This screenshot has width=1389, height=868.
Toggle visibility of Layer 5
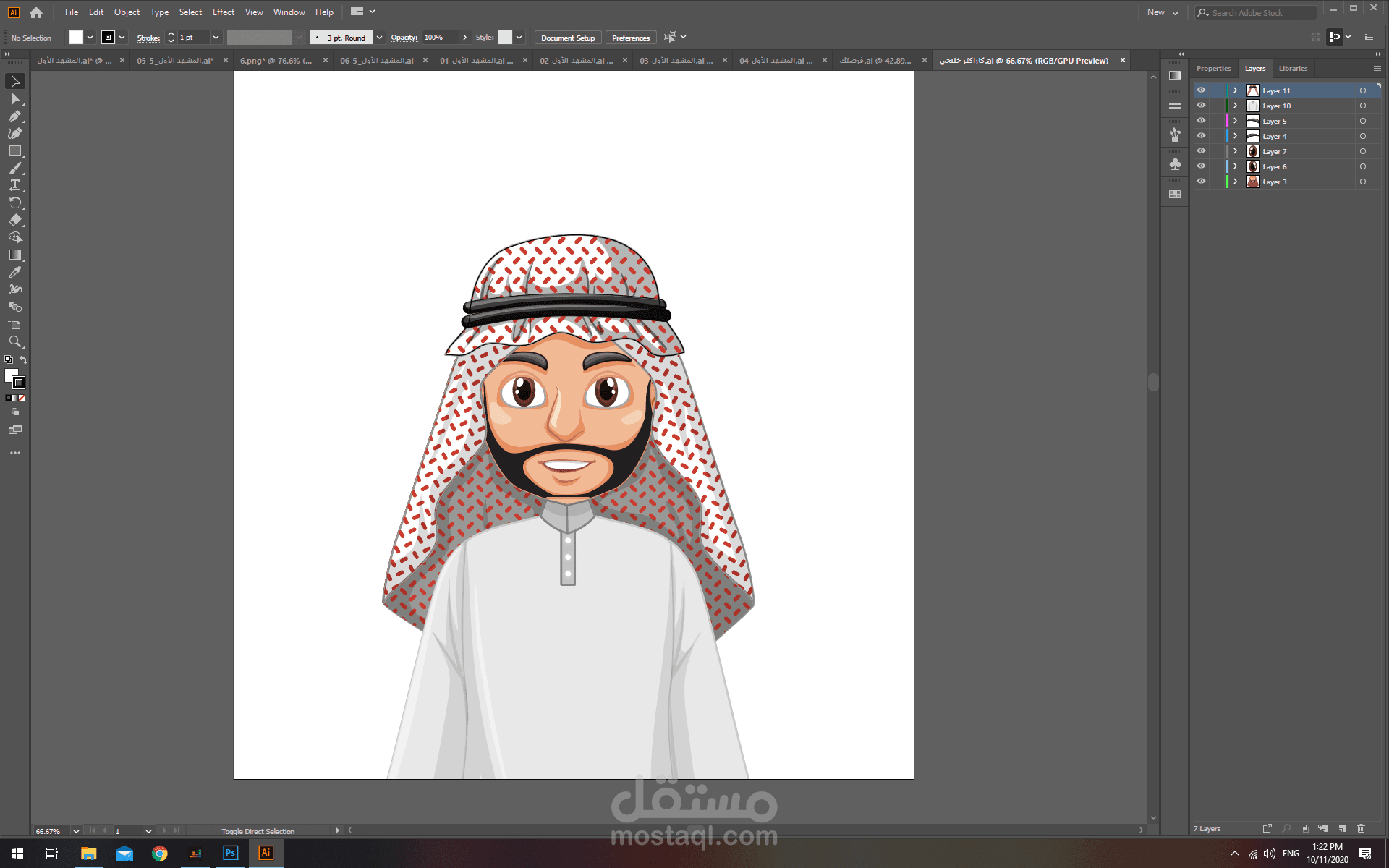click(x=1202, y=121)
